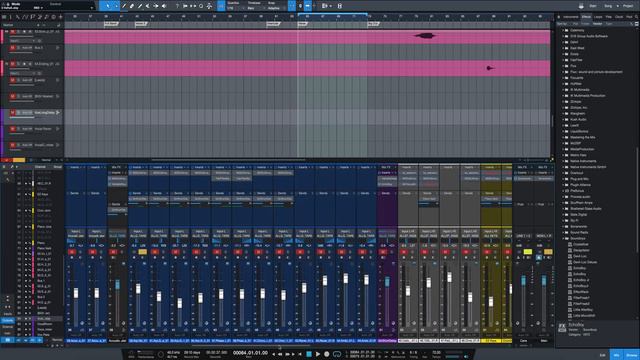Expand the Celemony vendor folder
Viewport: 640px width, 360px height.
point(563,30)
